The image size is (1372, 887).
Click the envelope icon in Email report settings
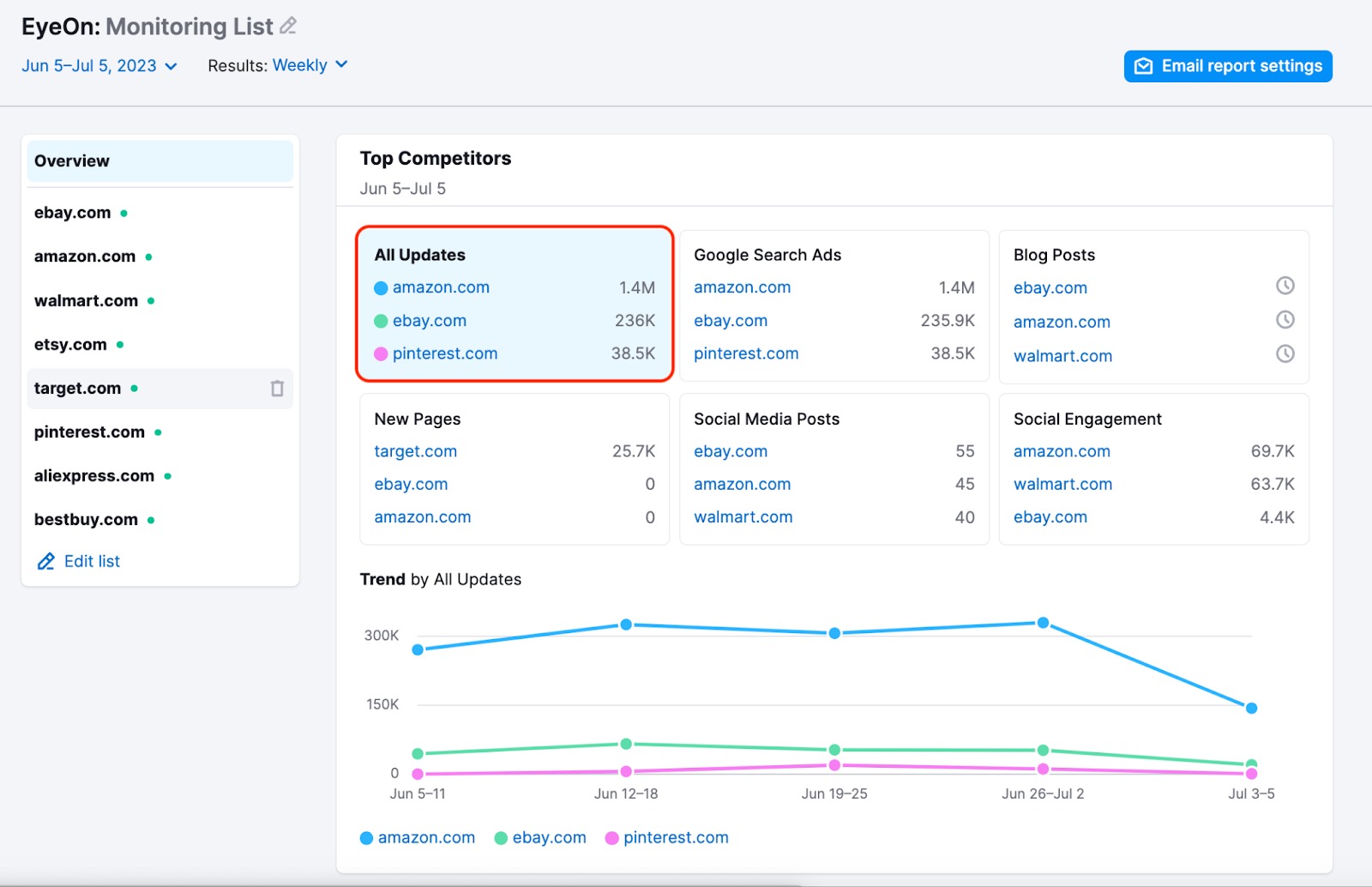(x=1144, y=66)
